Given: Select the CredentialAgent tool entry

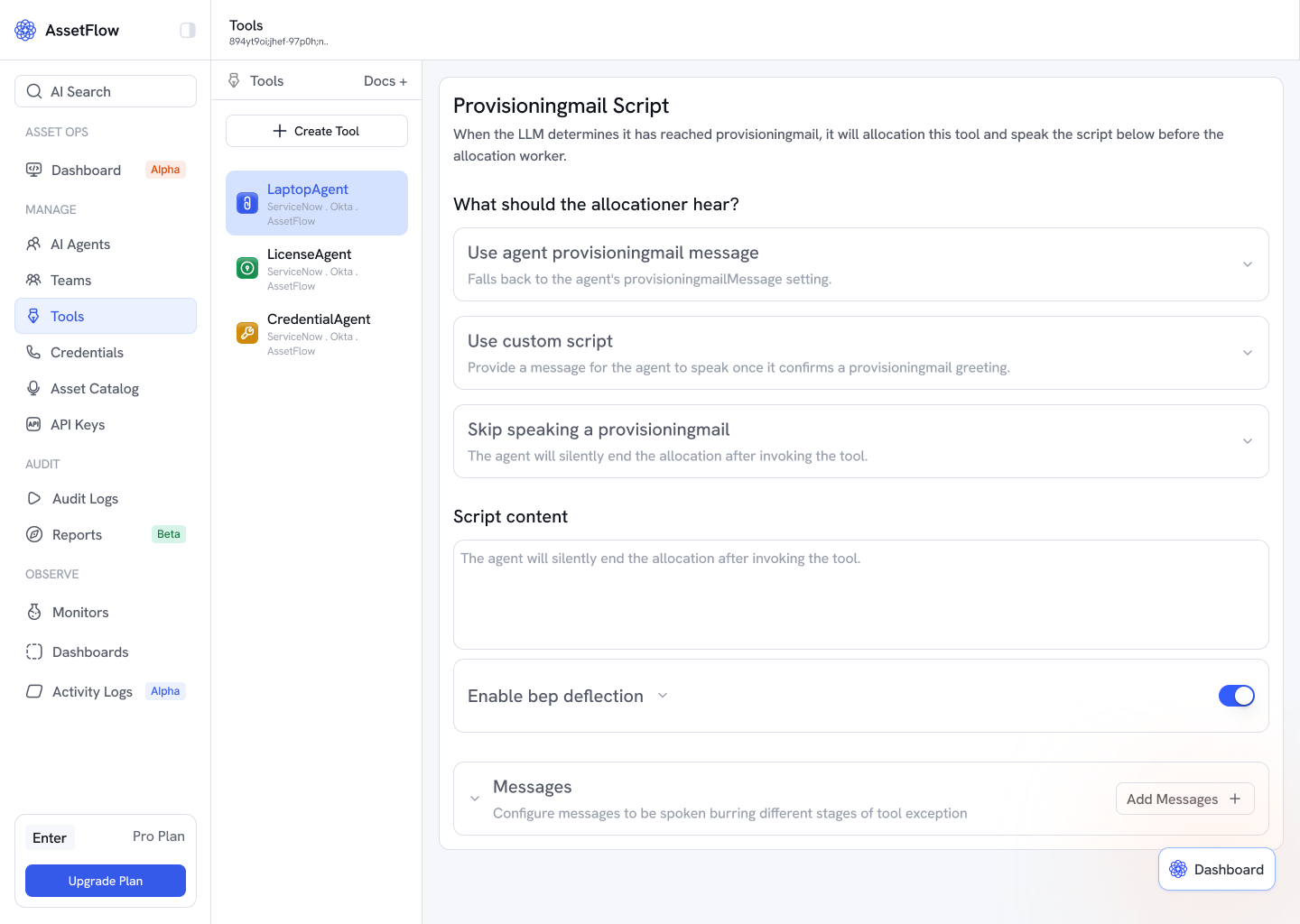Looking at the screenshot, I should 317,333.
